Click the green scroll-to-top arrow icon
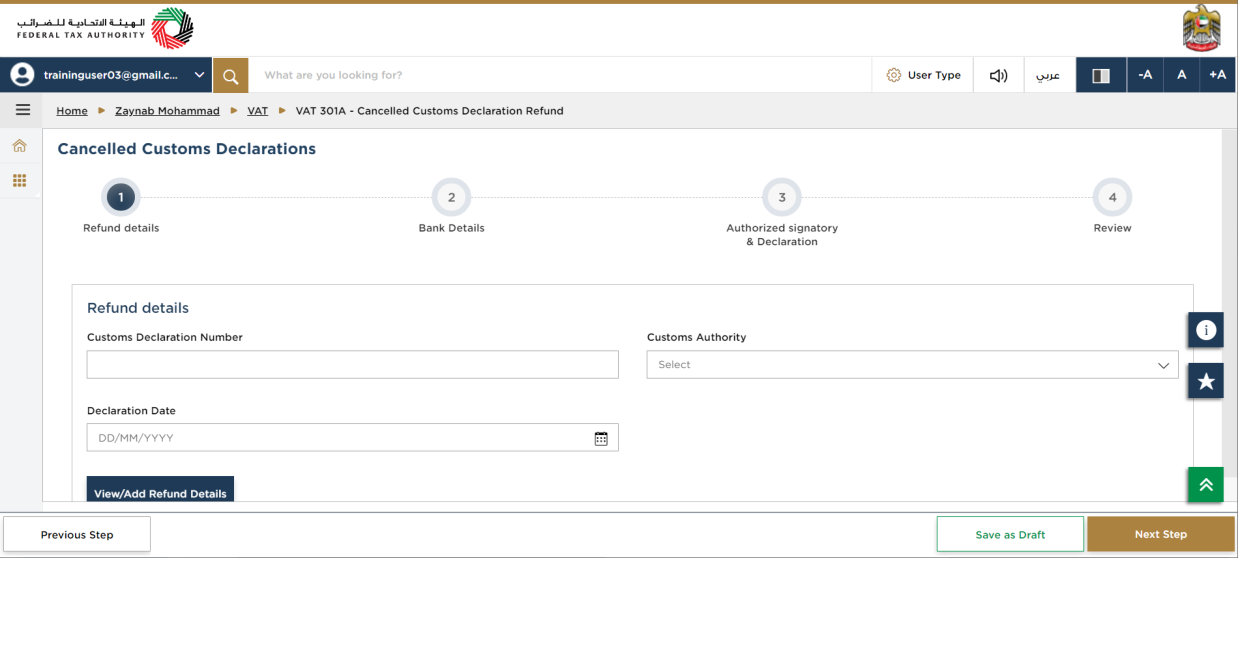This screenshot has width=1238, height=648. pyautogui.click(x=1206, y=485)
